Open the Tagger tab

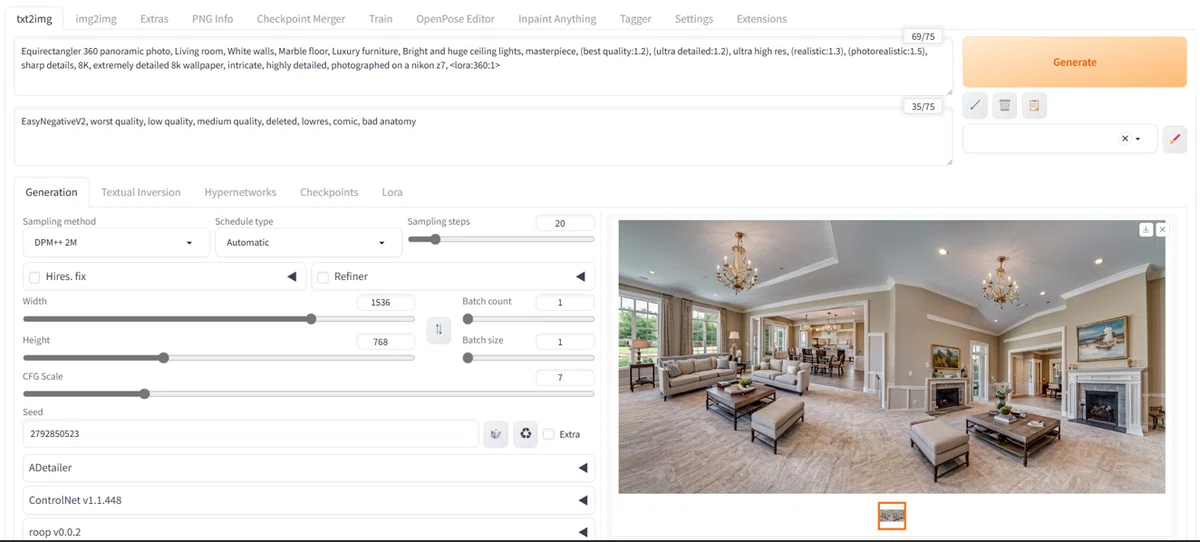click(635, 19)
